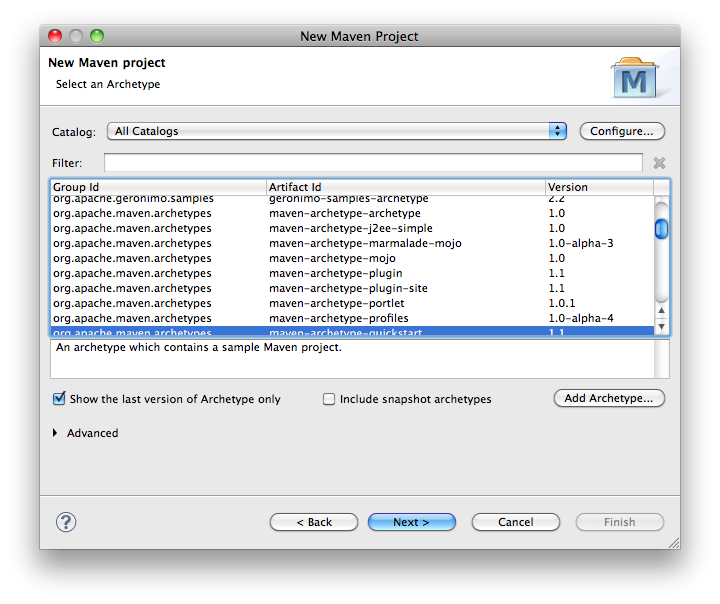
Task: Proceed with the Next > button
Action: point(411,522)
